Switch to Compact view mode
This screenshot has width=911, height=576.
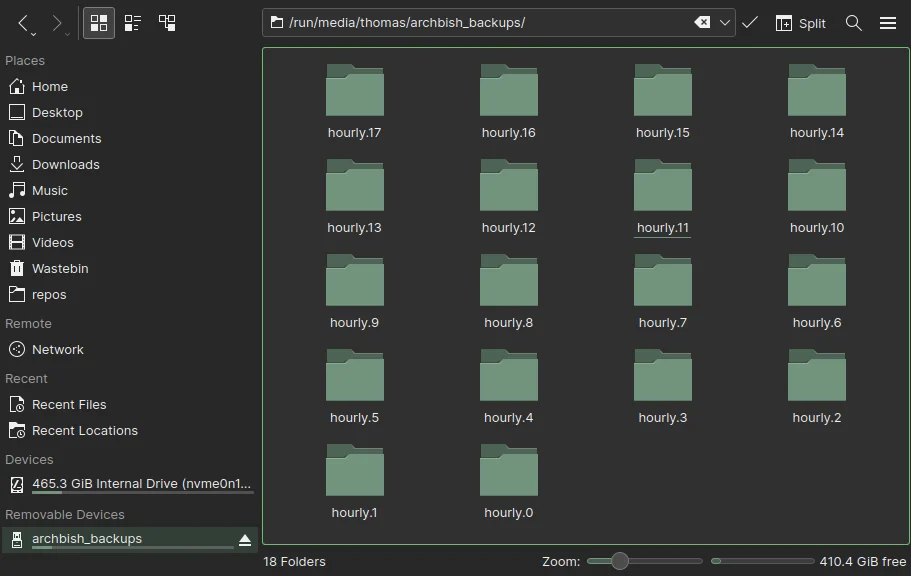point(133,23)
